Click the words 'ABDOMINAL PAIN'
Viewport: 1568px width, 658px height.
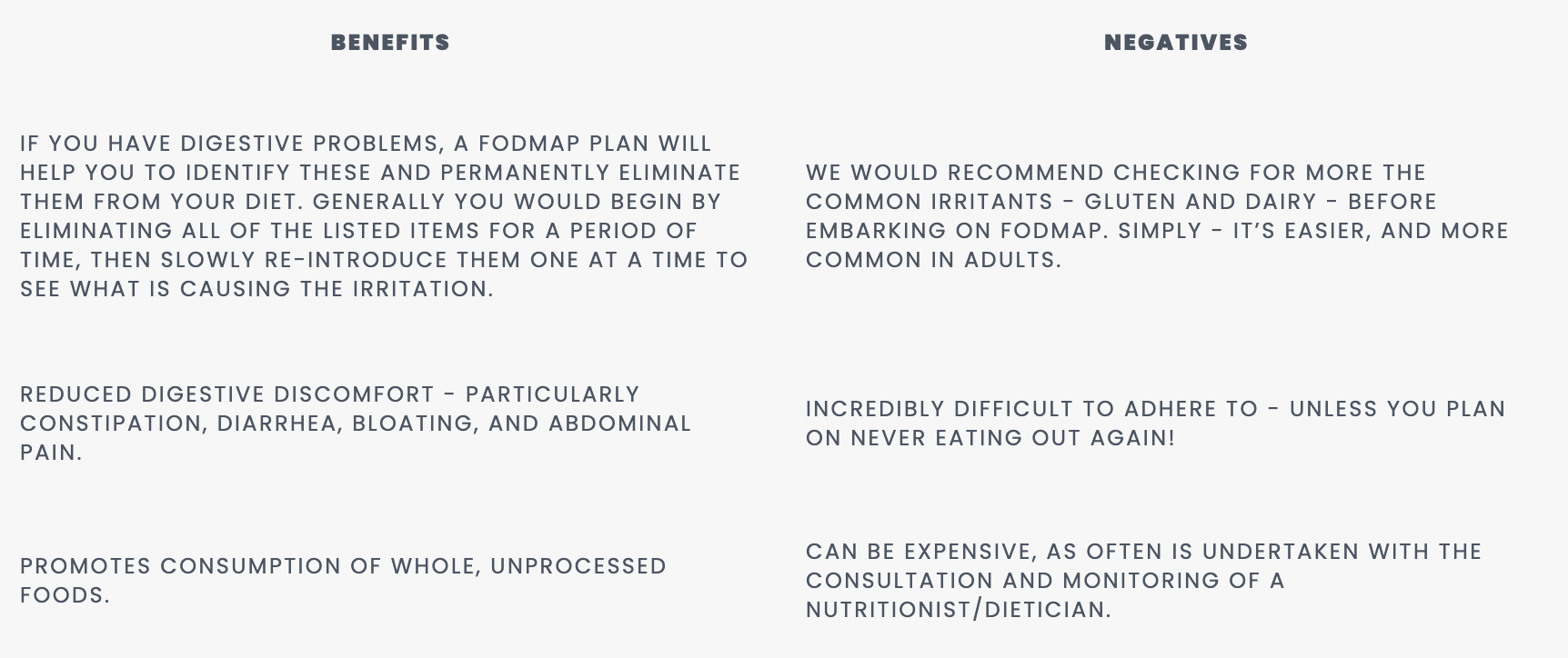tap(618, 424)
